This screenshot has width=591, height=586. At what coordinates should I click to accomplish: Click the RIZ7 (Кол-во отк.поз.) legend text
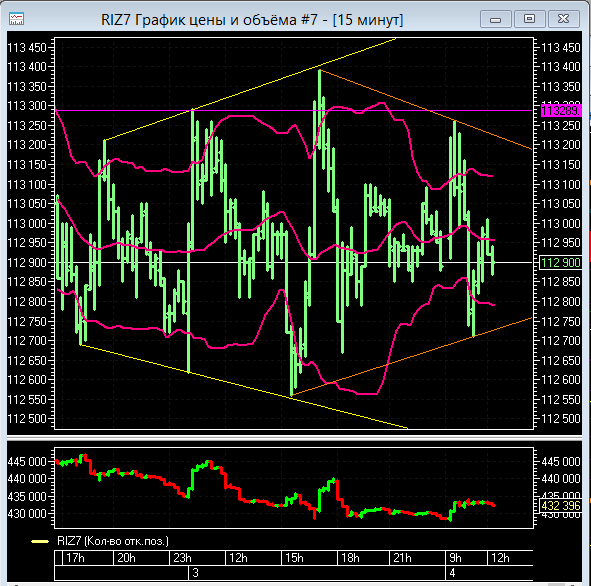pos(113,541)
